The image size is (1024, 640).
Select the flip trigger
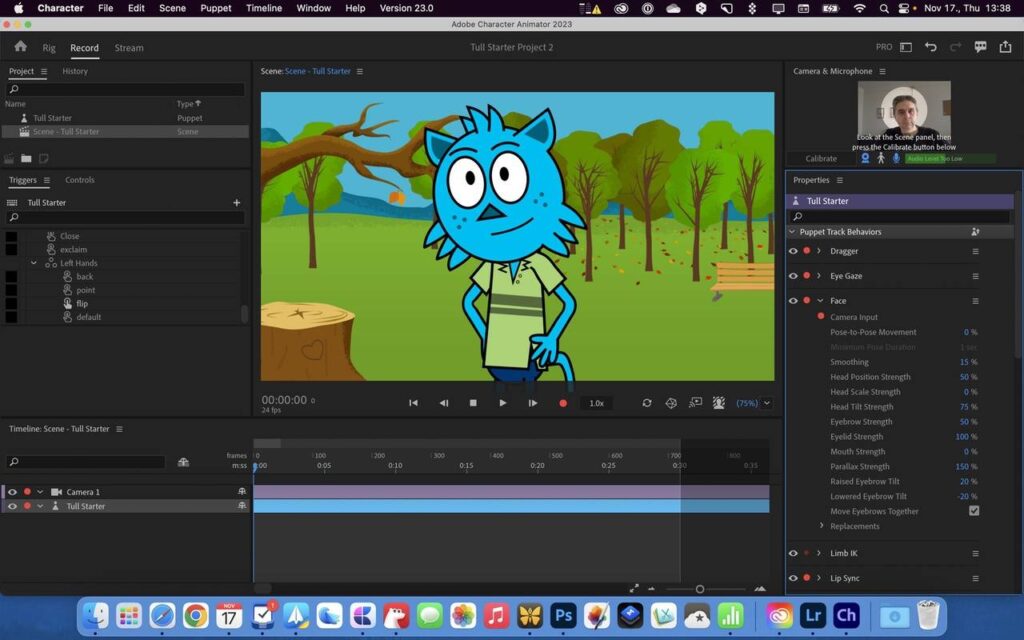82,304
